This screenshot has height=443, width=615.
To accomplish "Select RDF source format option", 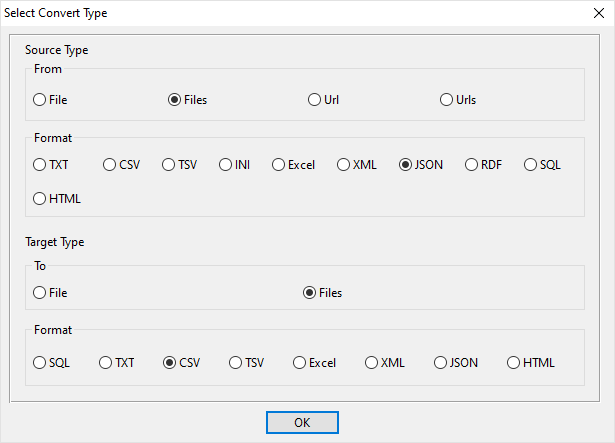I will 471,165.
